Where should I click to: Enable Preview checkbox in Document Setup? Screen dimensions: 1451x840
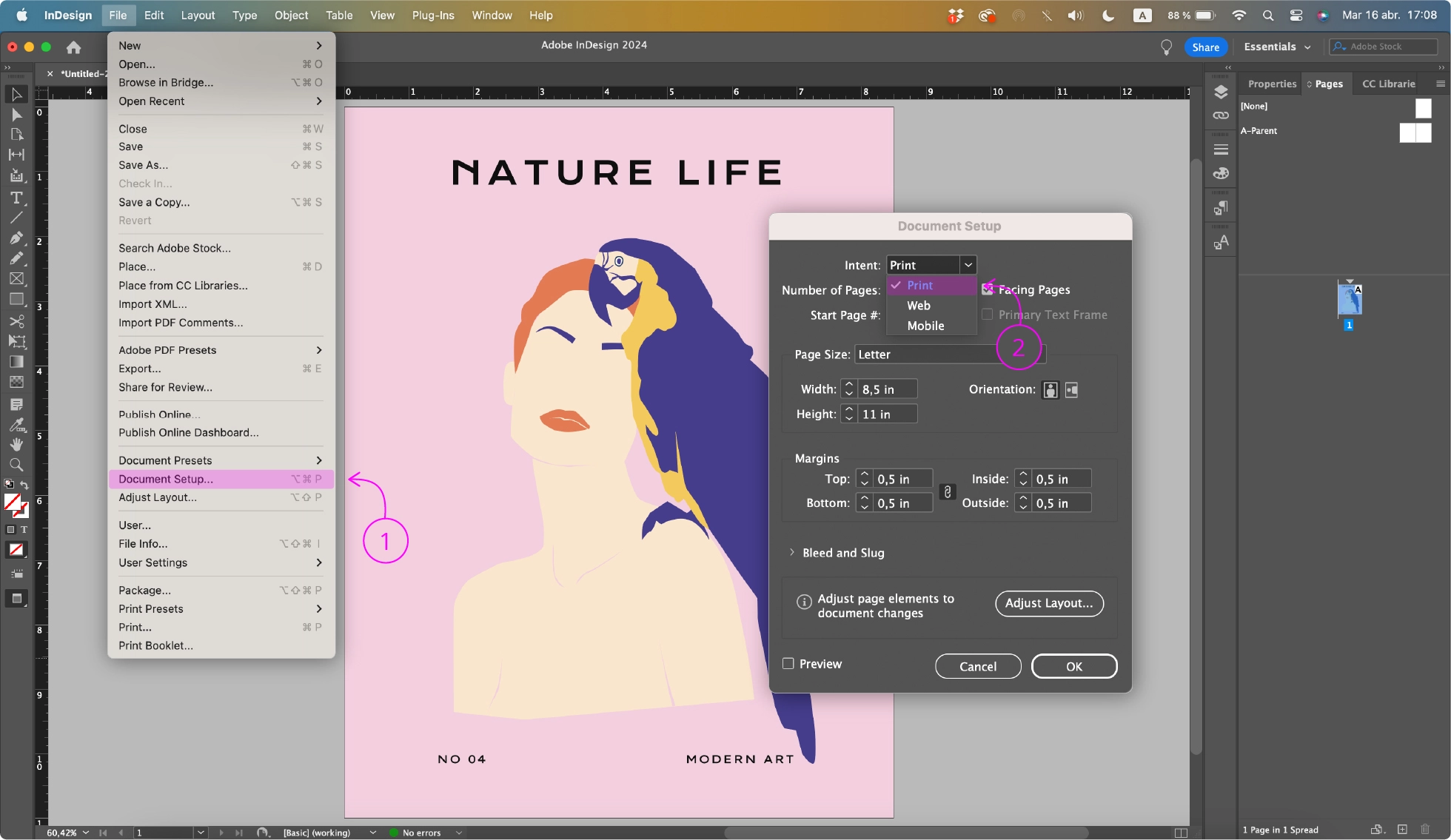tap(788, 663)
